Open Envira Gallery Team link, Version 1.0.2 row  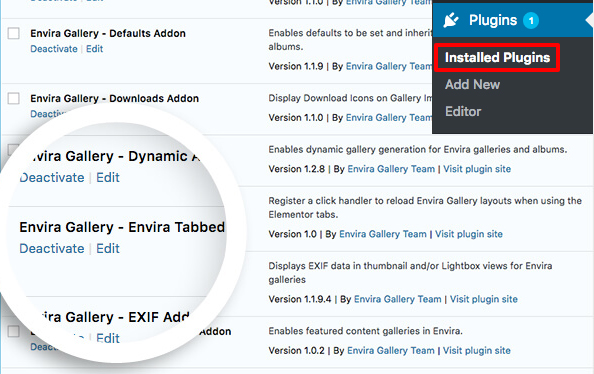click(391, 351)
